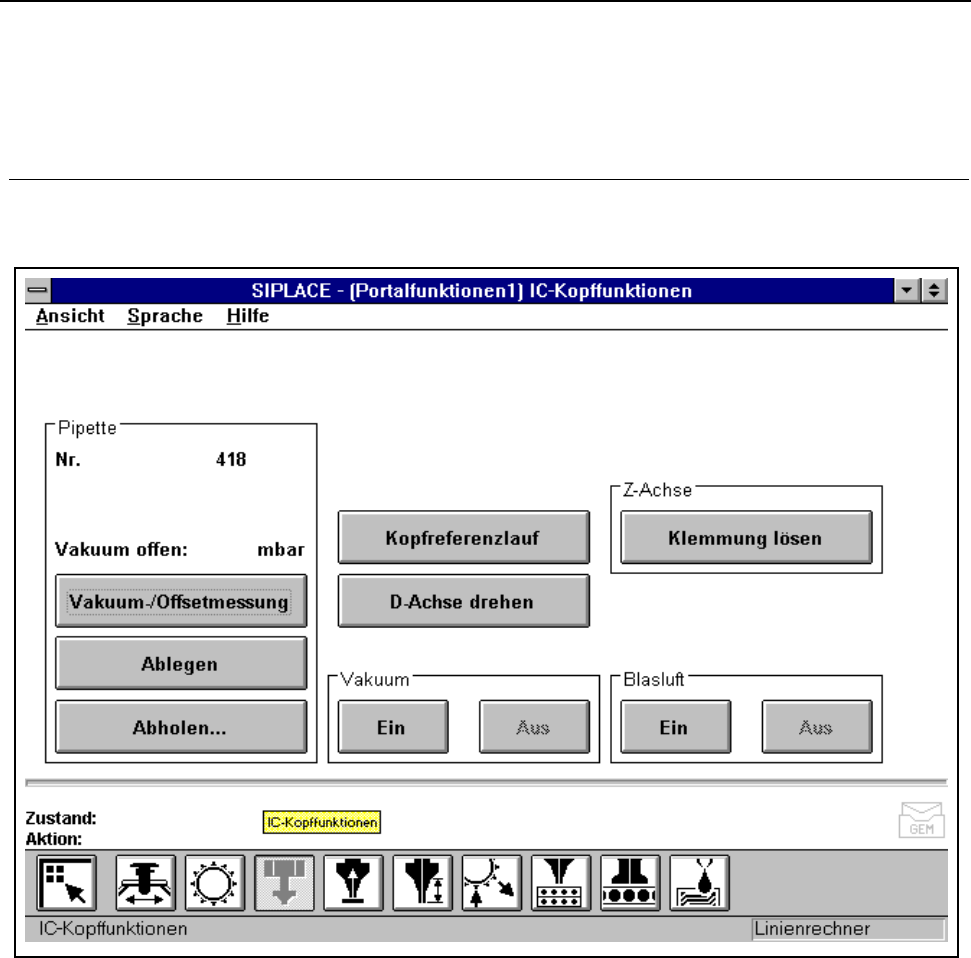Click the title bar up-down arrow button
The image size is (971, 958).
[x=934, y=290]
